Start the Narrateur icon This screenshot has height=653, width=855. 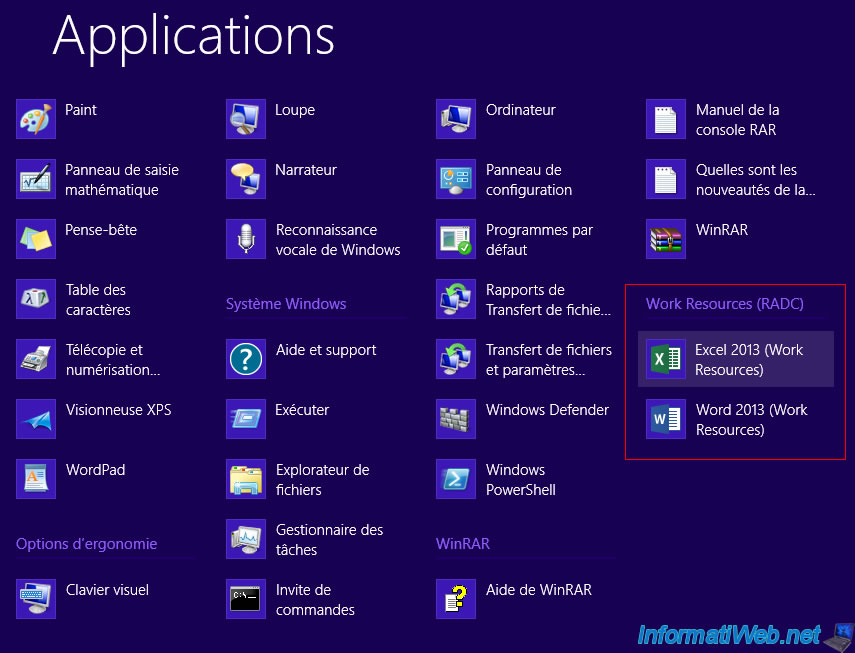[246, 179]
